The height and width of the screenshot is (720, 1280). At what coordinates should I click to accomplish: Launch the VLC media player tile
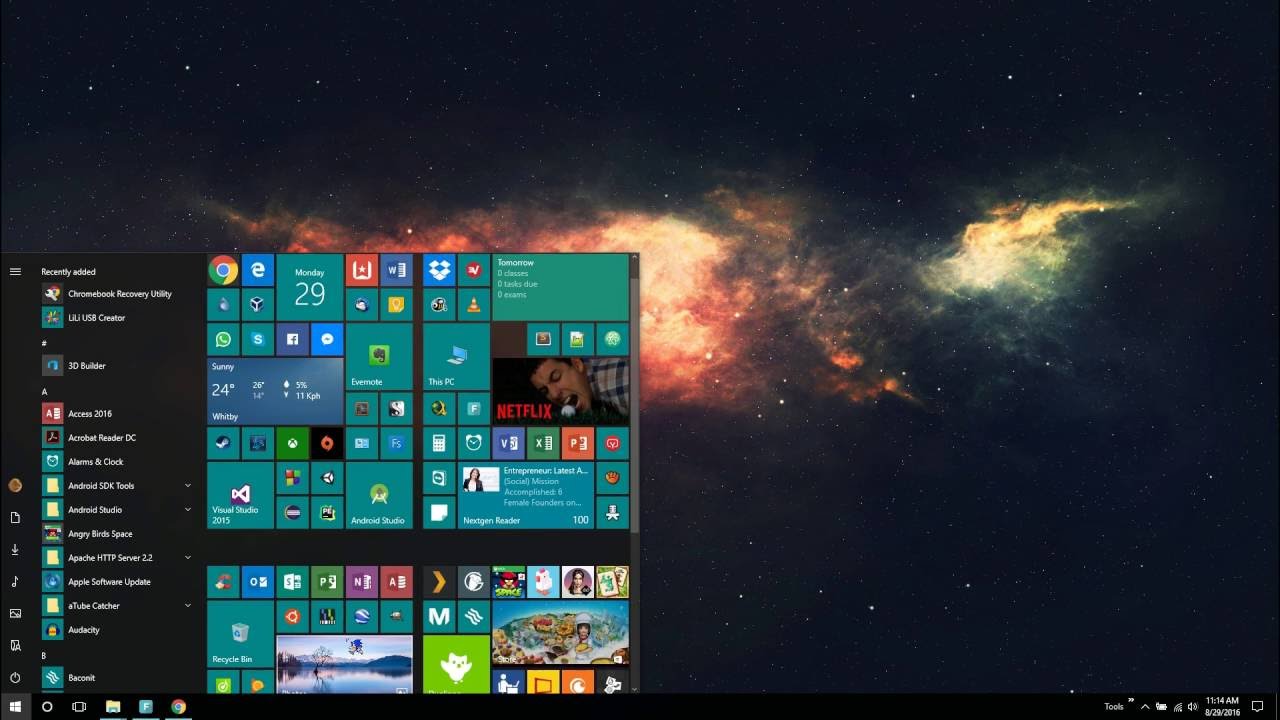click(474, 305)
